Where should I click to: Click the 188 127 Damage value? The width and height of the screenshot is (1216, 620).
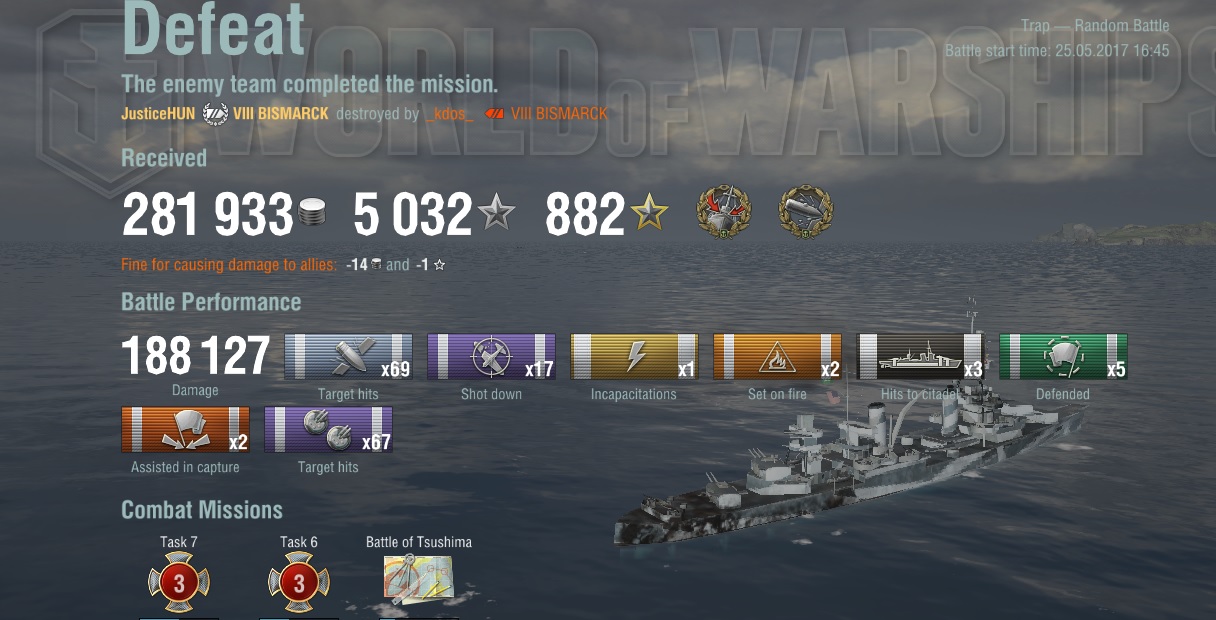click(196, 356)
